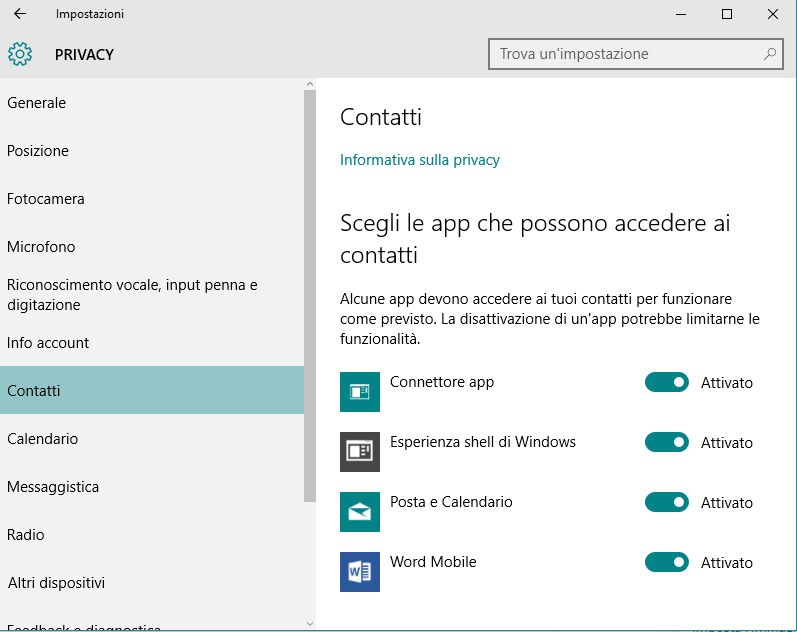The width and height of the screenshot is (797, 632).
Task: Click the Word Mobile icon
Action: point(360,572)
